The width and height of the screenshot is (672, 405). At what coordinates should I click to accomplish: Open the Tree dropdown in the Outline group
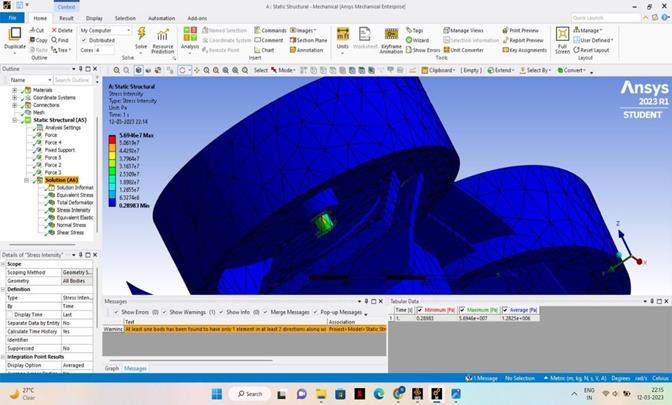pos(61,50)
